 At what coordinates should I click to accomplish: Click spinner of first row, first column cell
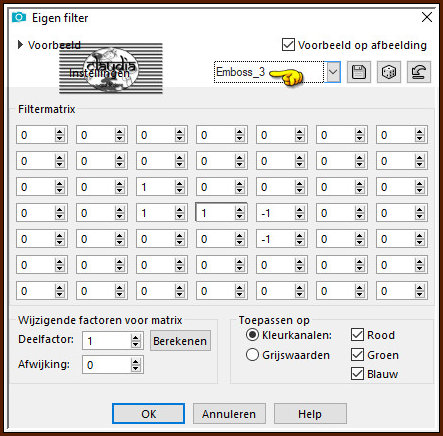(60, 135)
